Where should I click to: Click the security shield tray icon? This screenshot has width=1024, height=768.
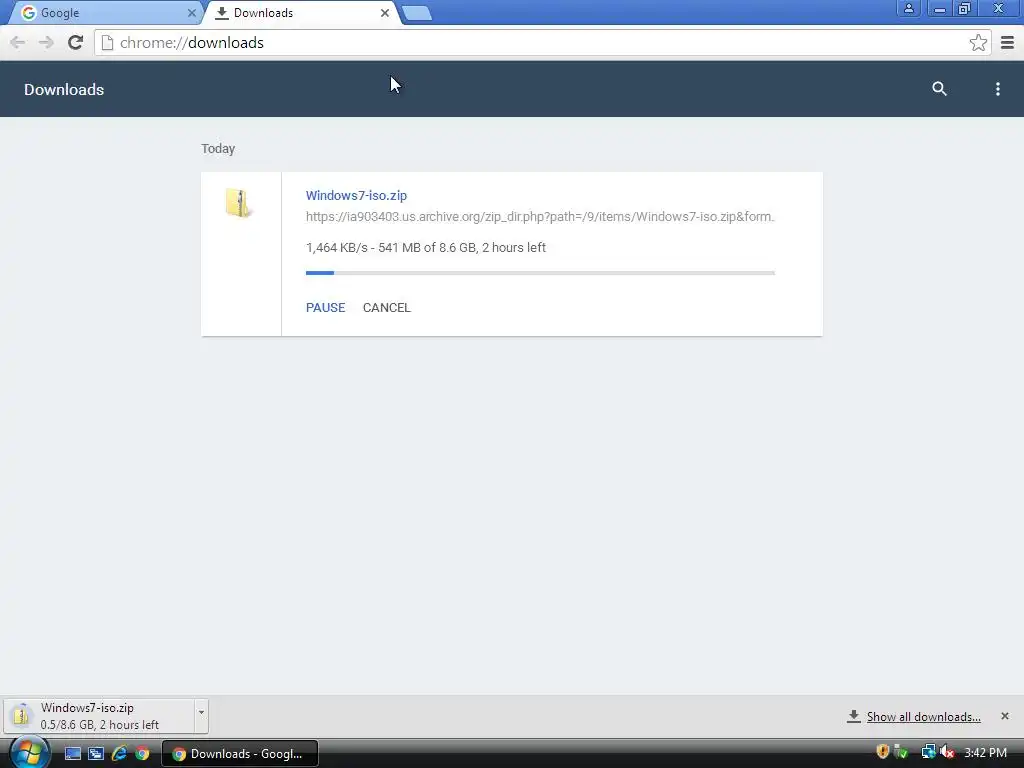[x=882, y=752]
